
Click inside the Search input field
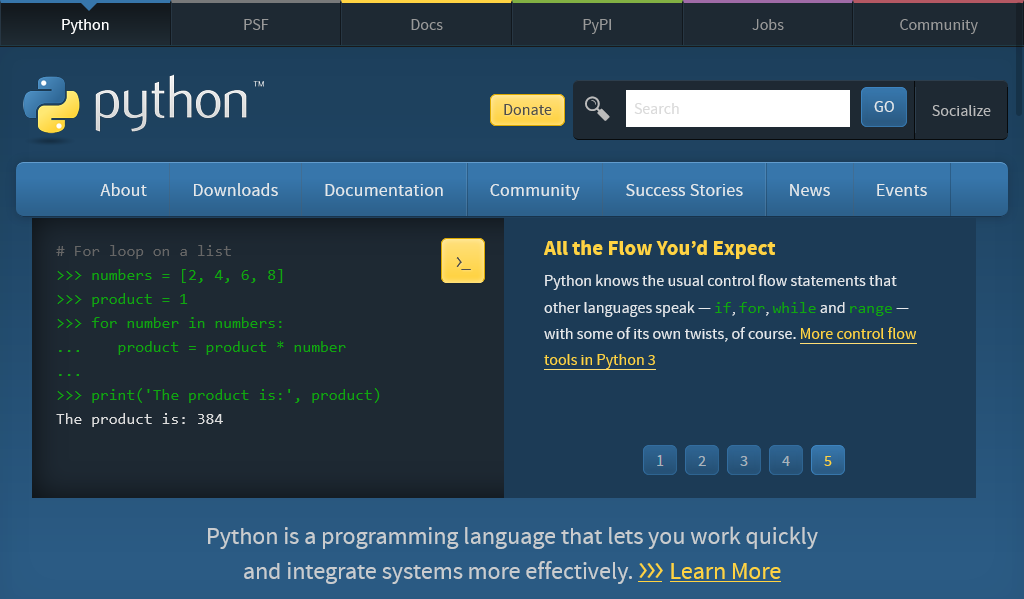pos(738,108)
